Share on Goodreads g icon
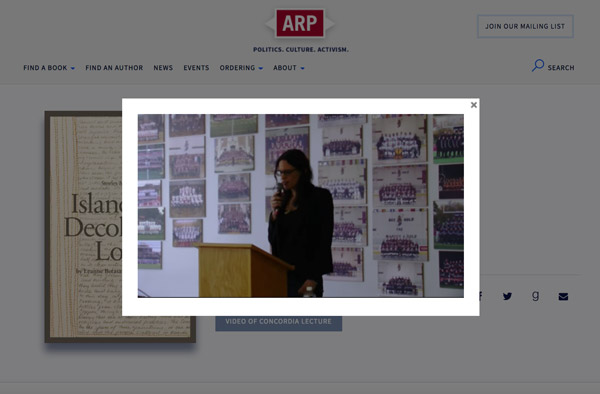The height and width of the screenshot is (394, 600). pyautogui.click(x=535, y=296)
